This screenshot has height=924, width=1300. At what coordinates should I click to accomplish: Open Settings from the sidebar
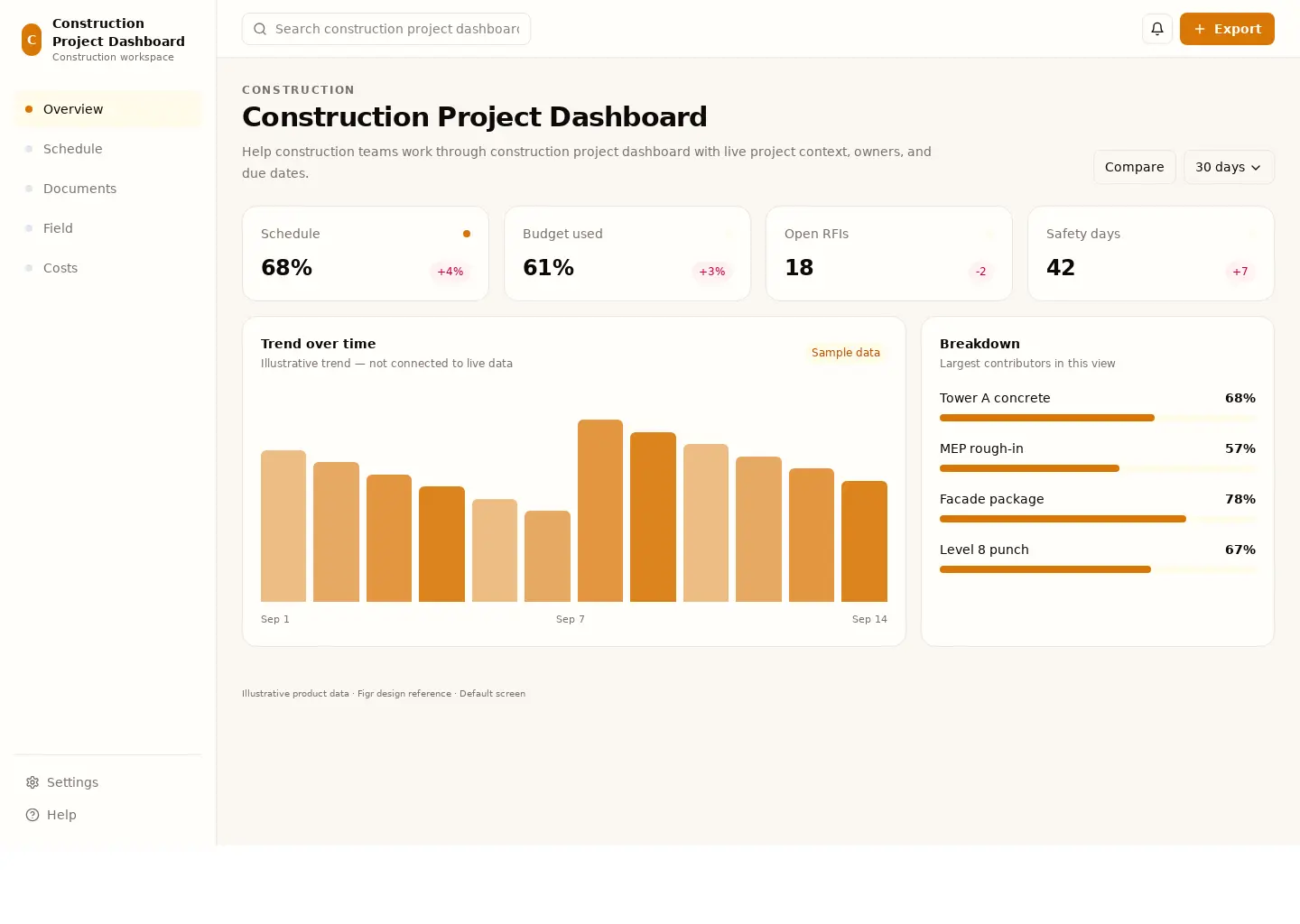point(107,782)
